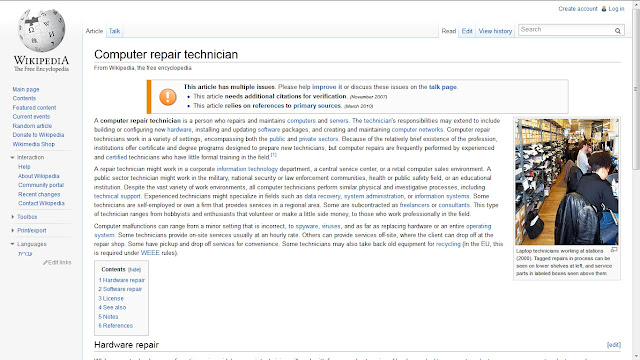
Task: Visit the Wikimedia Shop link
Action: [33, 144]
